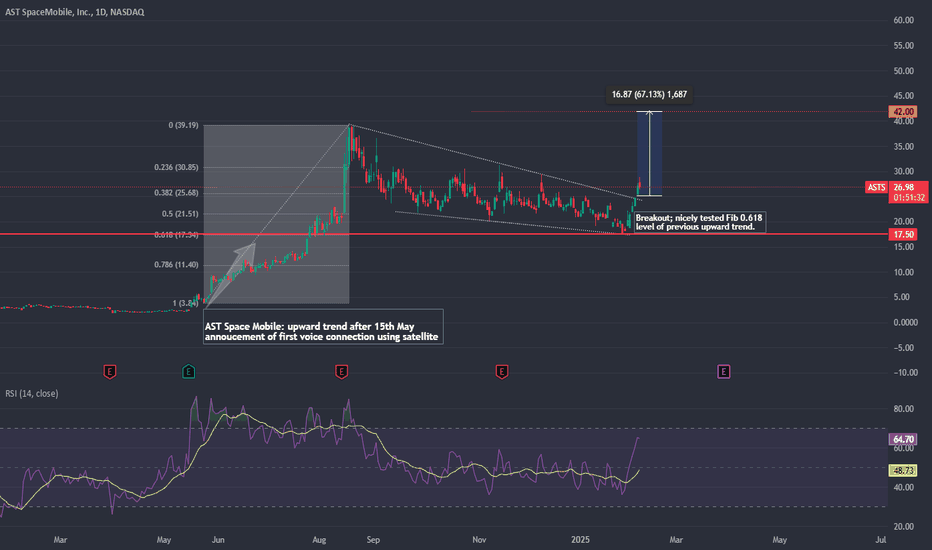
Task: Click the 0.0000 price scale value
Action: (905, 322)
